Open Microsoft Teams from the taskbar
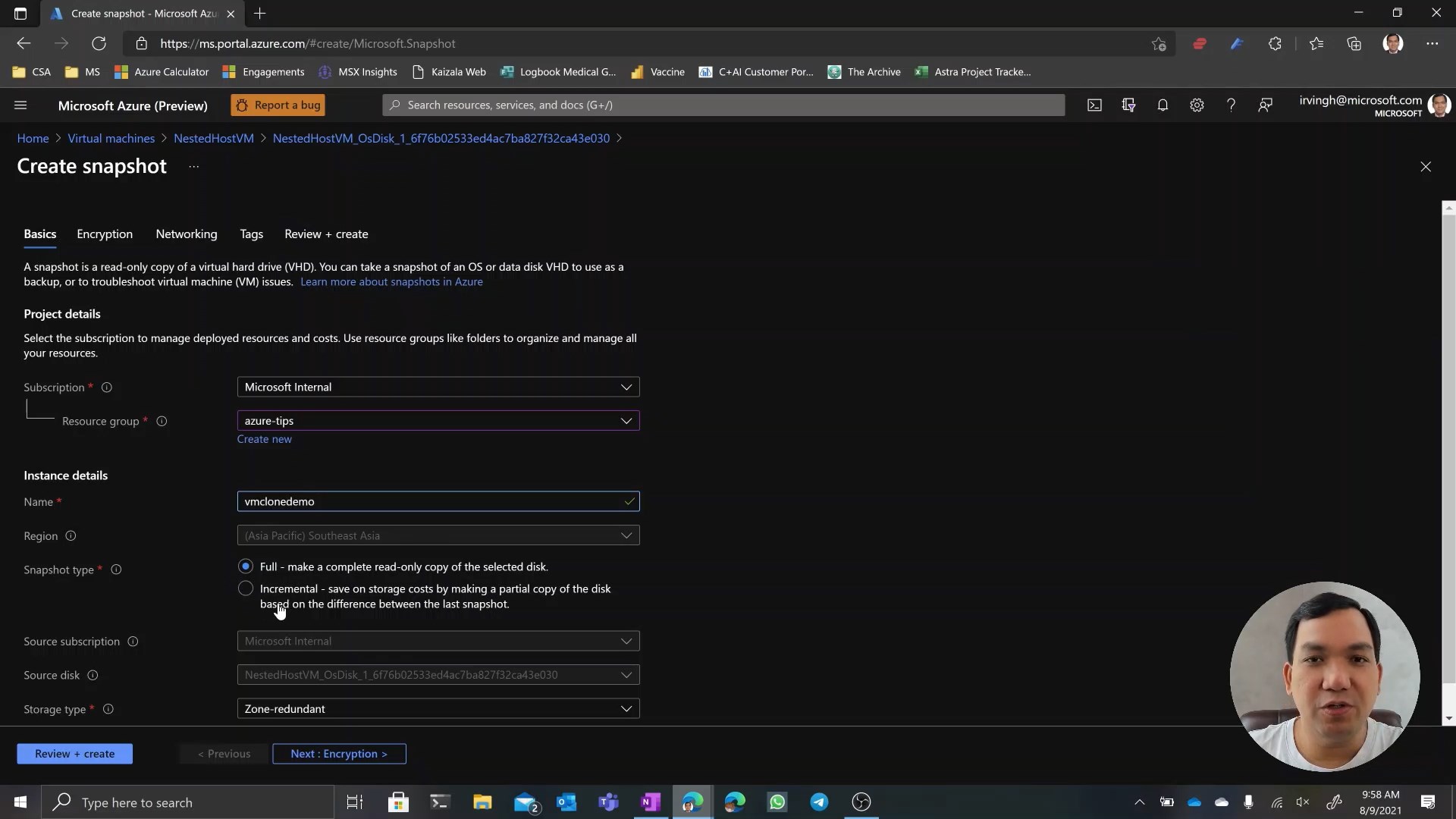 [x=608, y=802]
